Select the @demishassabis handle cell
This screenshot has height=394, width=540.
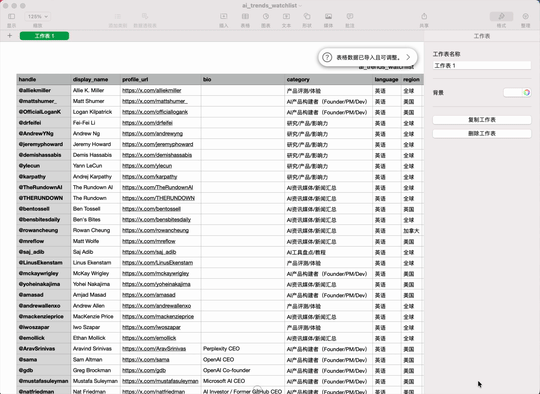pos(43,155)
